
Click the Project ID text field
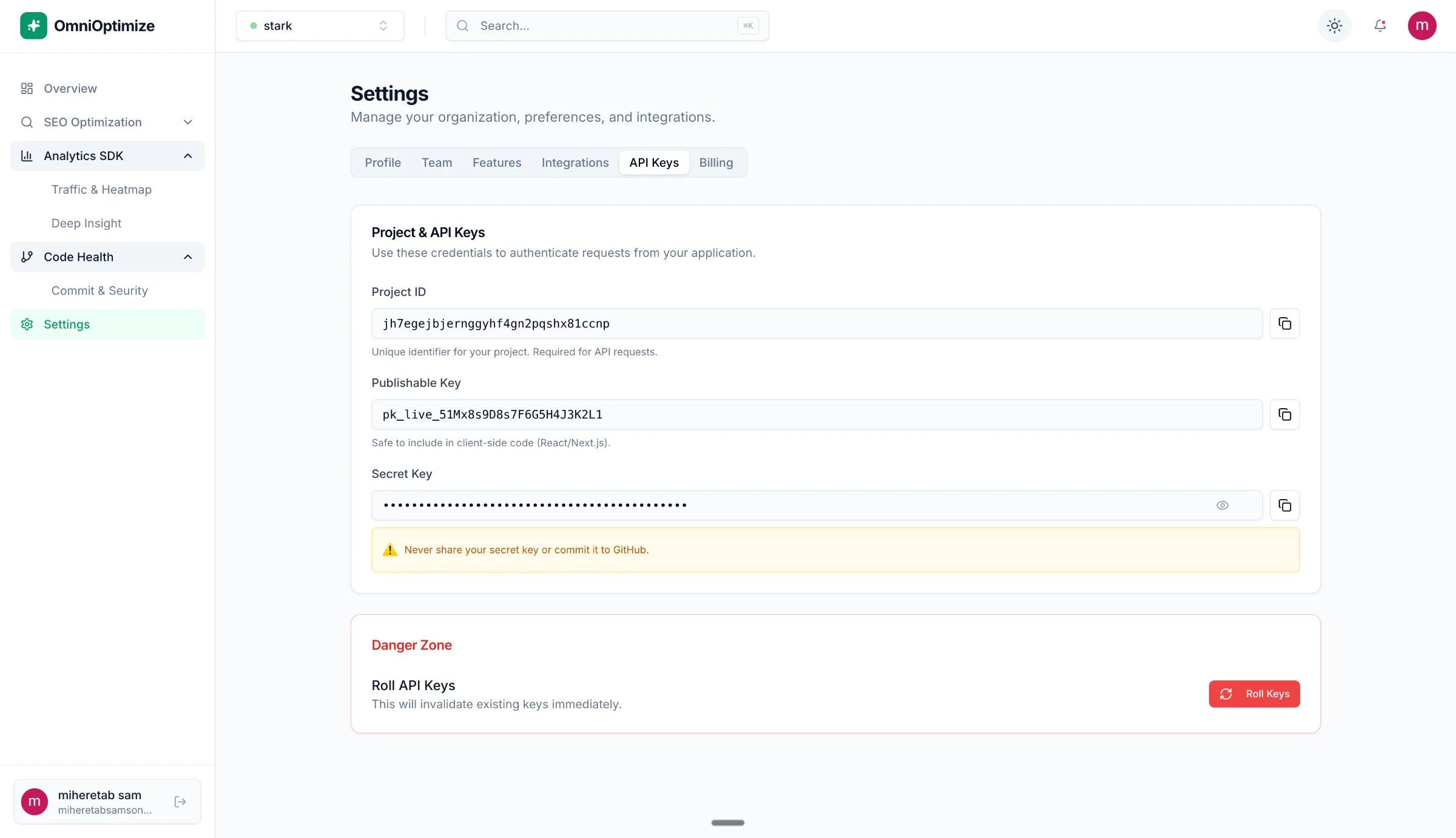click(x=817, y=323)
